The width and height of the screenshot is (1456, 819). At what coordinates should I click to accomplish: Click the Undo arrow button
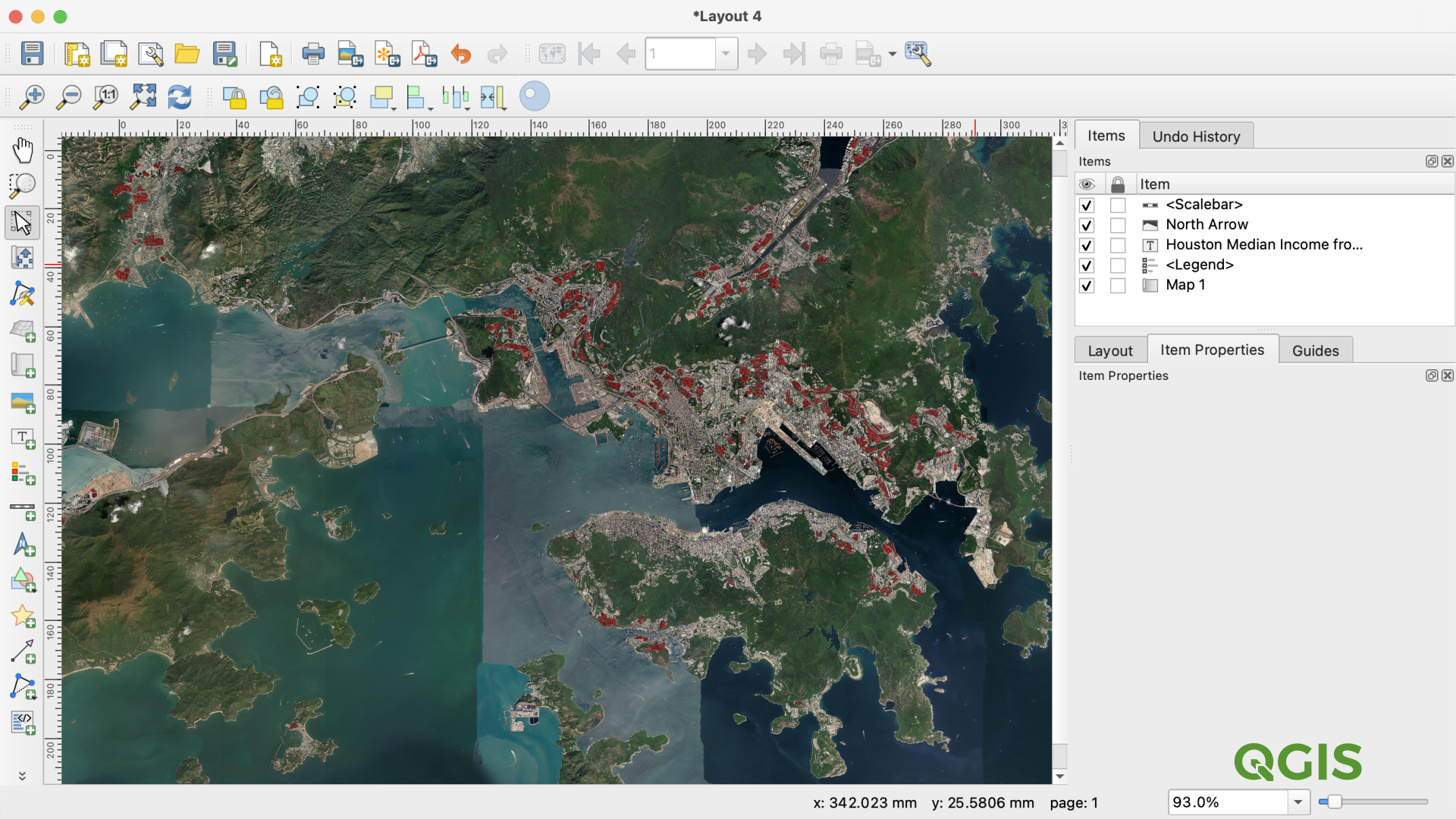pyautogui.click(x=460, y=54)
